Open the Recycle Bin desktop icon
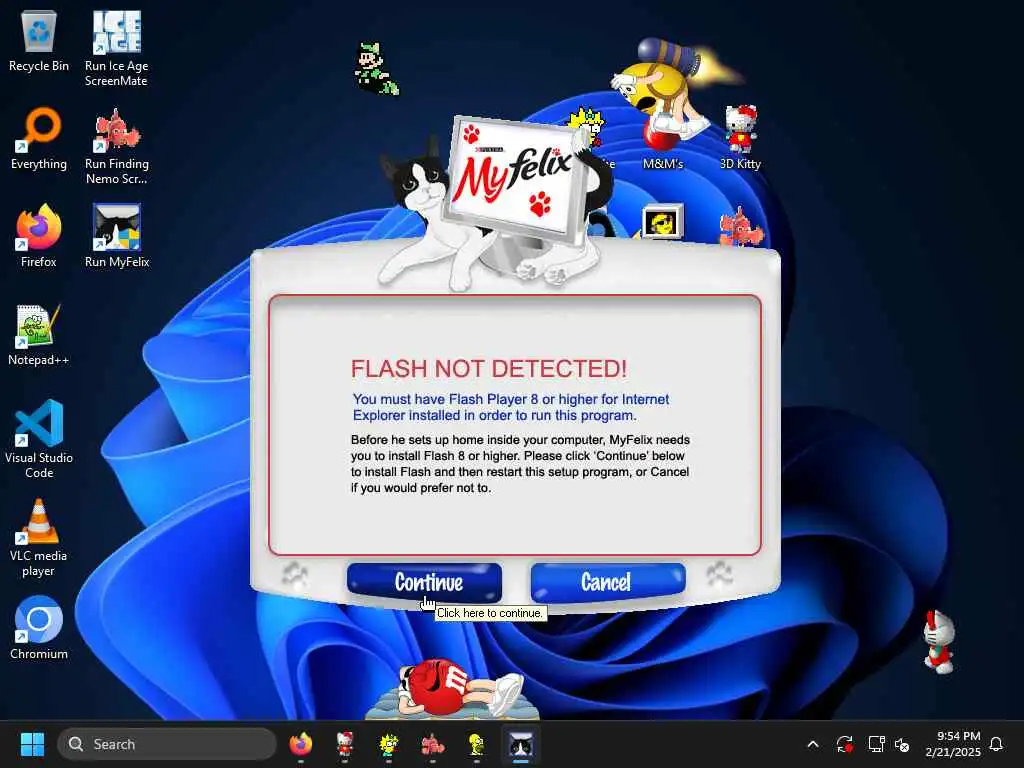 point(39,42)
